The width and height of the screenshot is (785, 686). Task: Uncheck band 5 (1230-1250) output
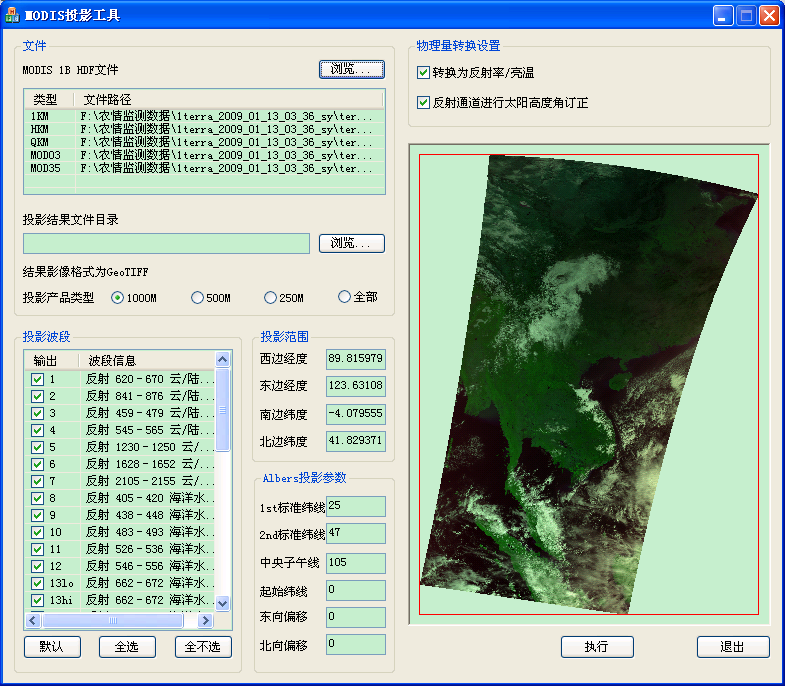(37, 447)
